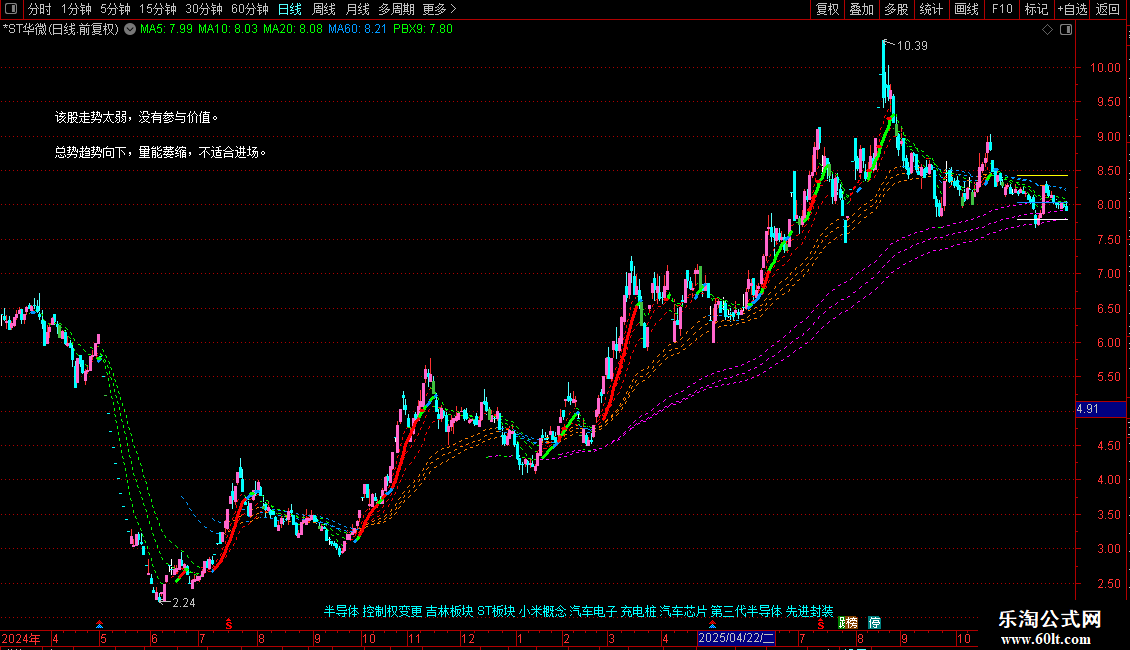Click the 统计 statistics button
The height and width of the screenshot is (650, 1130).
(931, 9)
